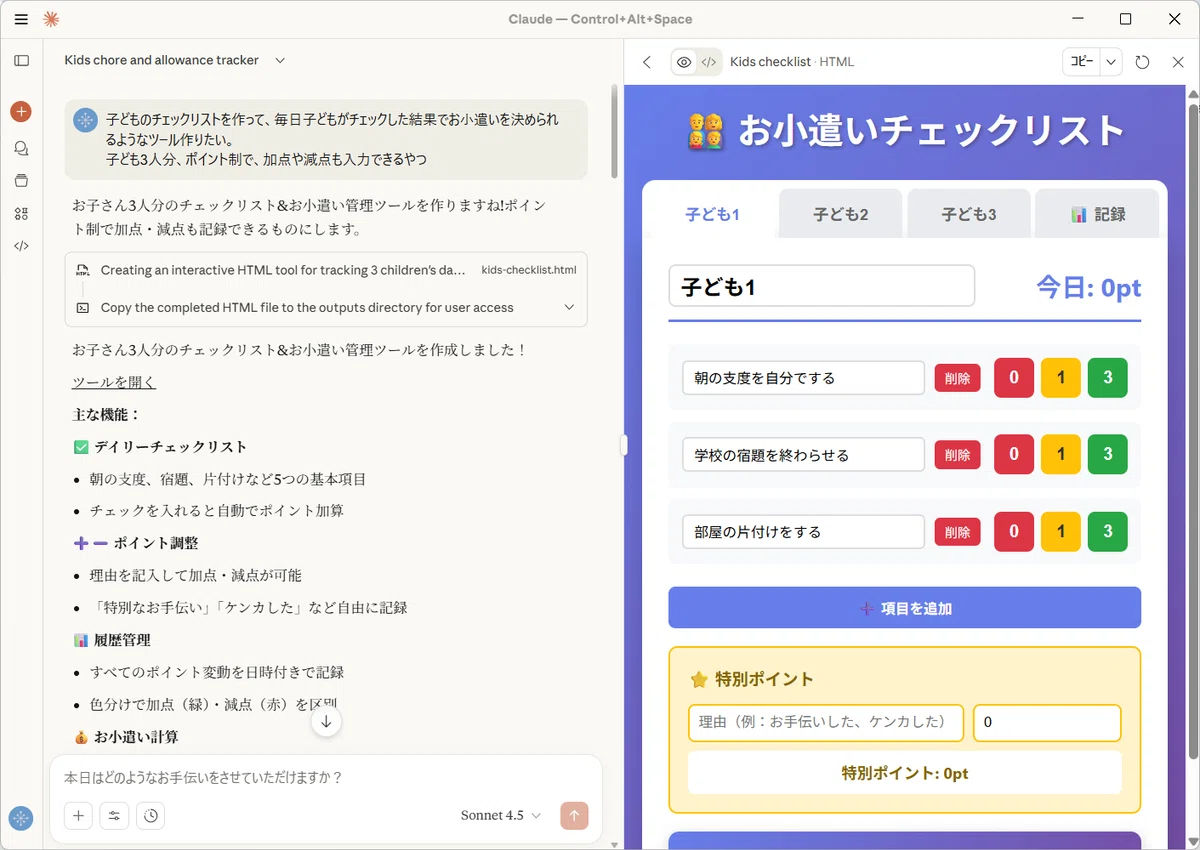Focus the special points number field

pyautogui.click(x=1047, y=723)
